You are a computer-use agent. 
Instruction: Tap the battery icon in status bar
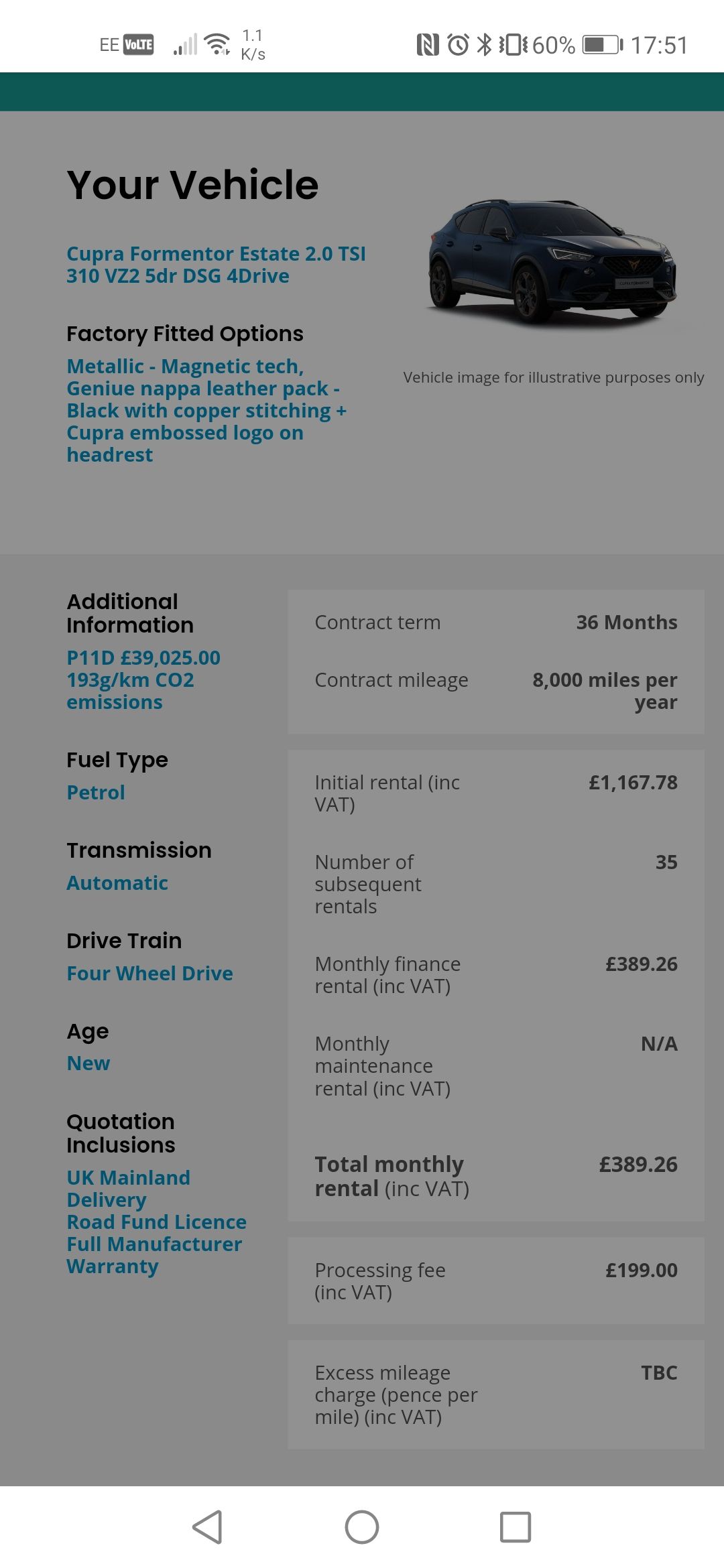602,45
